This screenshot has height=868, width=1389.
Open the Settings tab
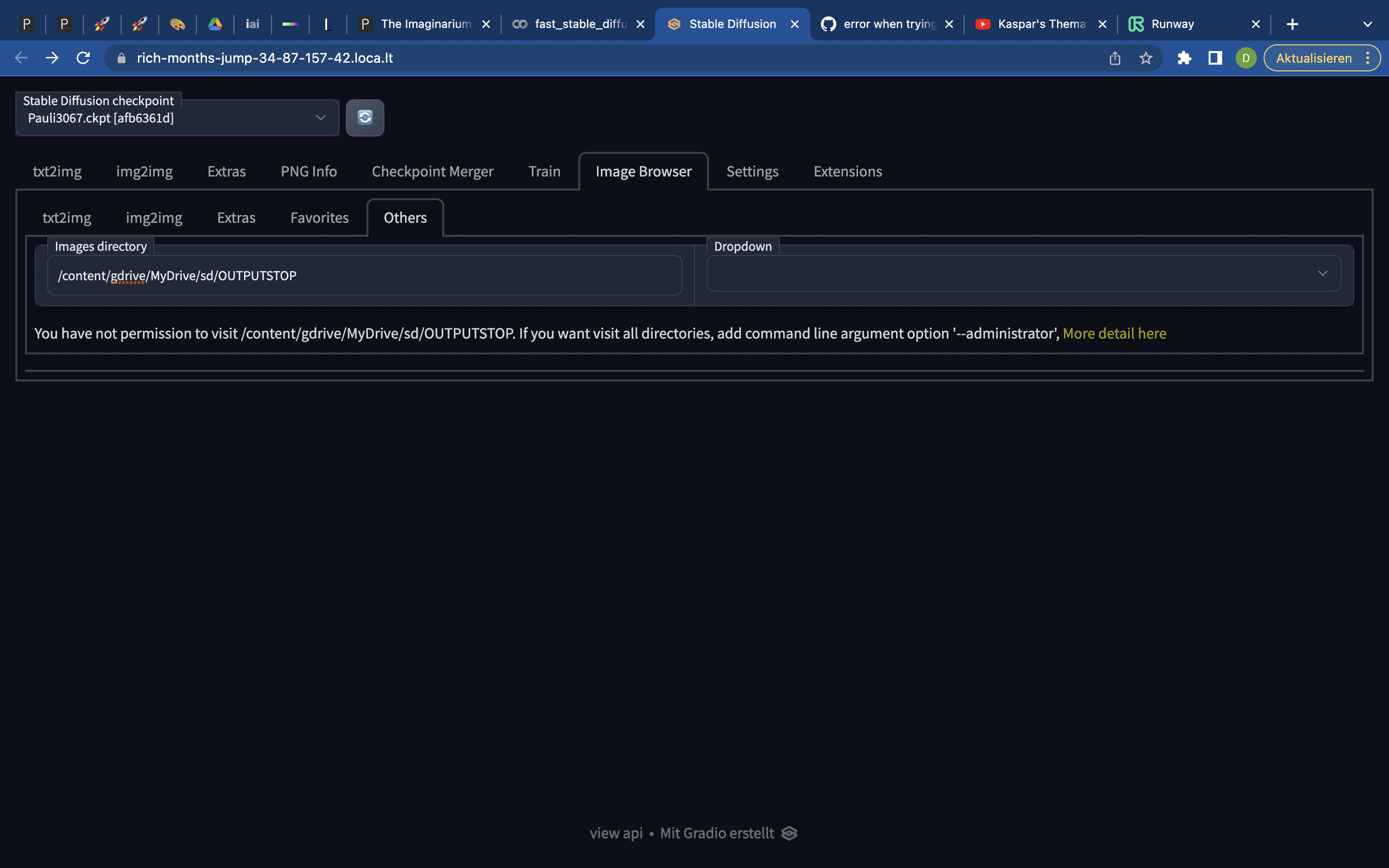(x=752, y=171)
